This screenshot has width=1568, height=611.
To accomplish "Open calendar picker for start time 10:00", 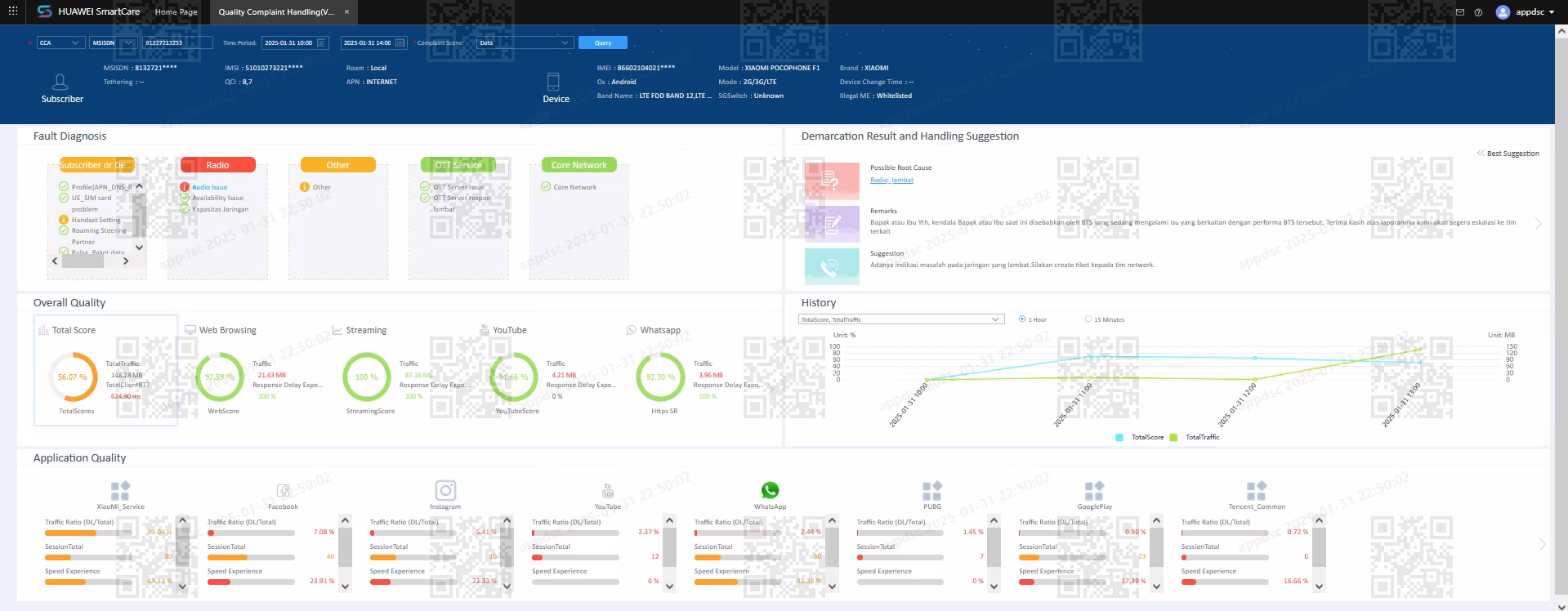I will tap(321, 42).
